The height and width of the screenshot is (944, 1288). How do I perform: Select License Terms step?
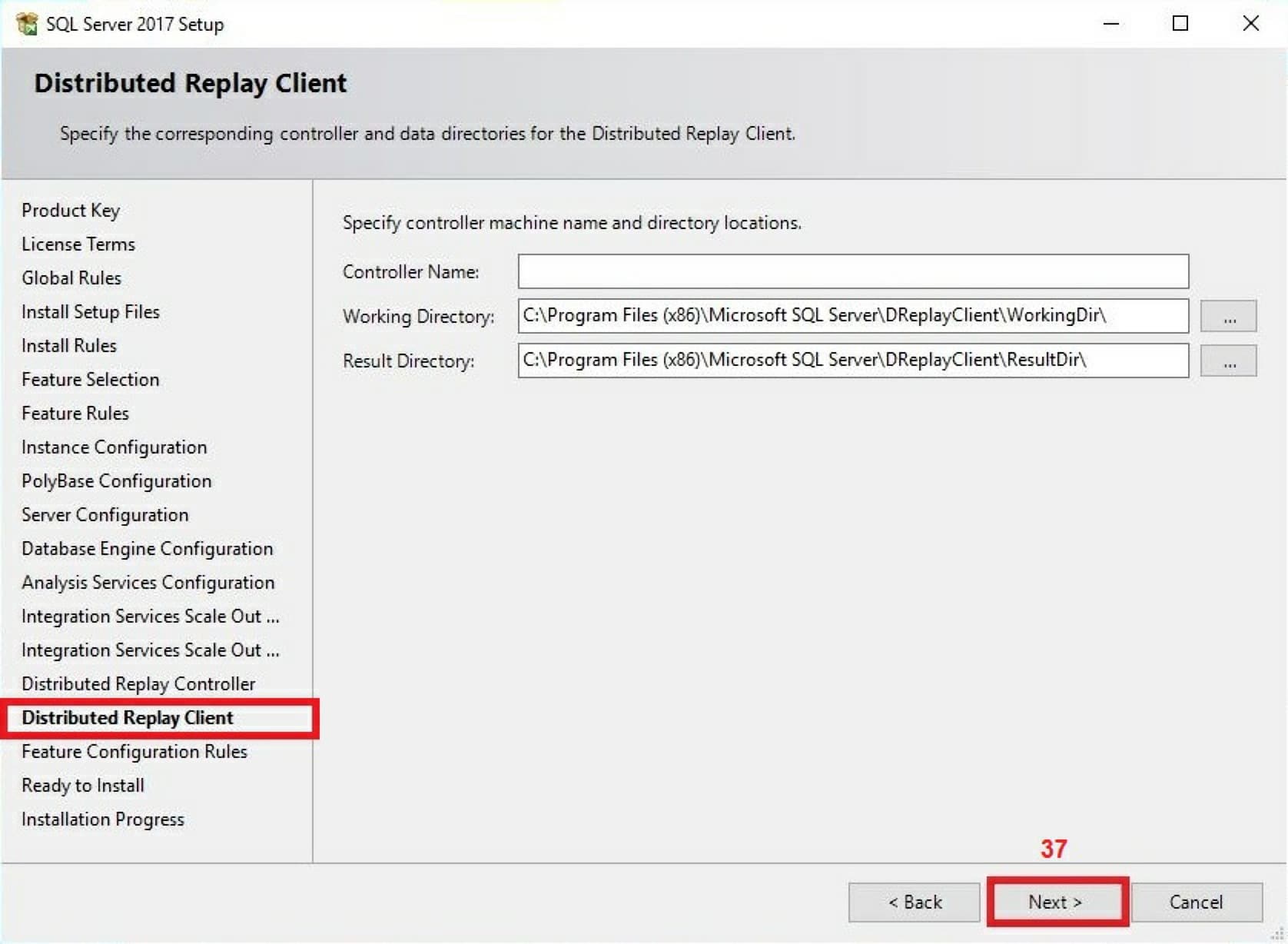click(x=78, y=244)
